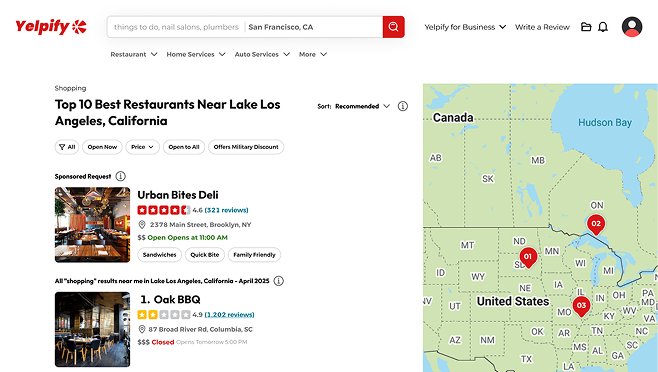
Task: Expand Yelpify for Business menu
Action: 465,27
